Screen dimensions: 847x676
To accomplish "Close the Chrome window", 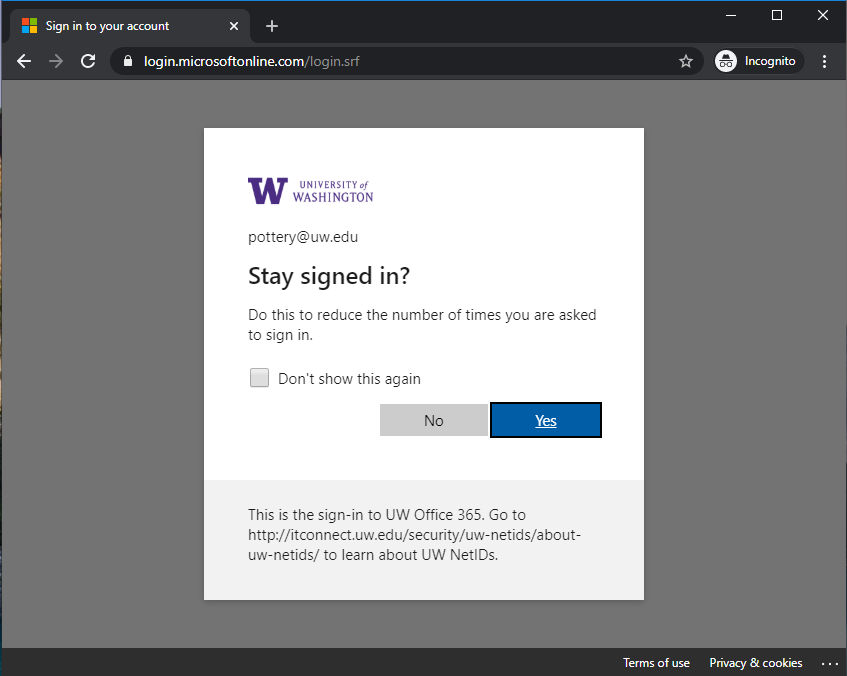I will tap(823, 16).
